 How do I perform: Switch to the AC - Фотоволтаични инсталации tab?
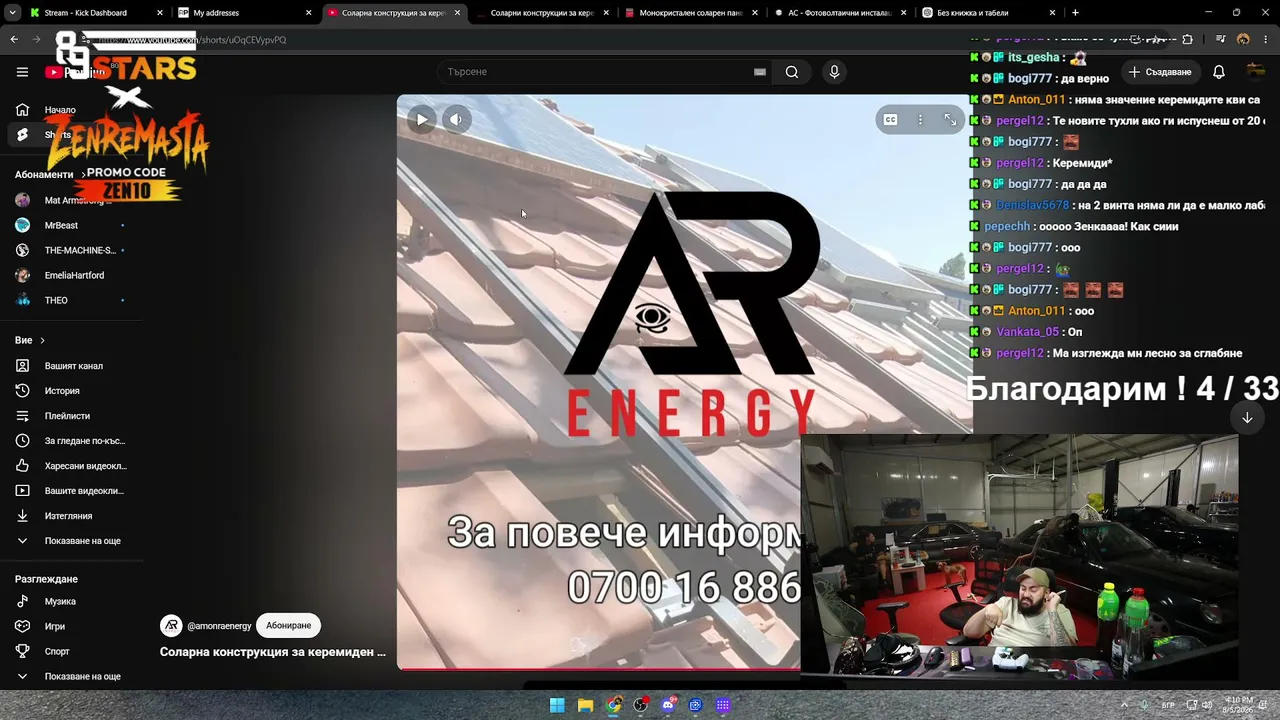pyautogui.click(x=838, y=13)
